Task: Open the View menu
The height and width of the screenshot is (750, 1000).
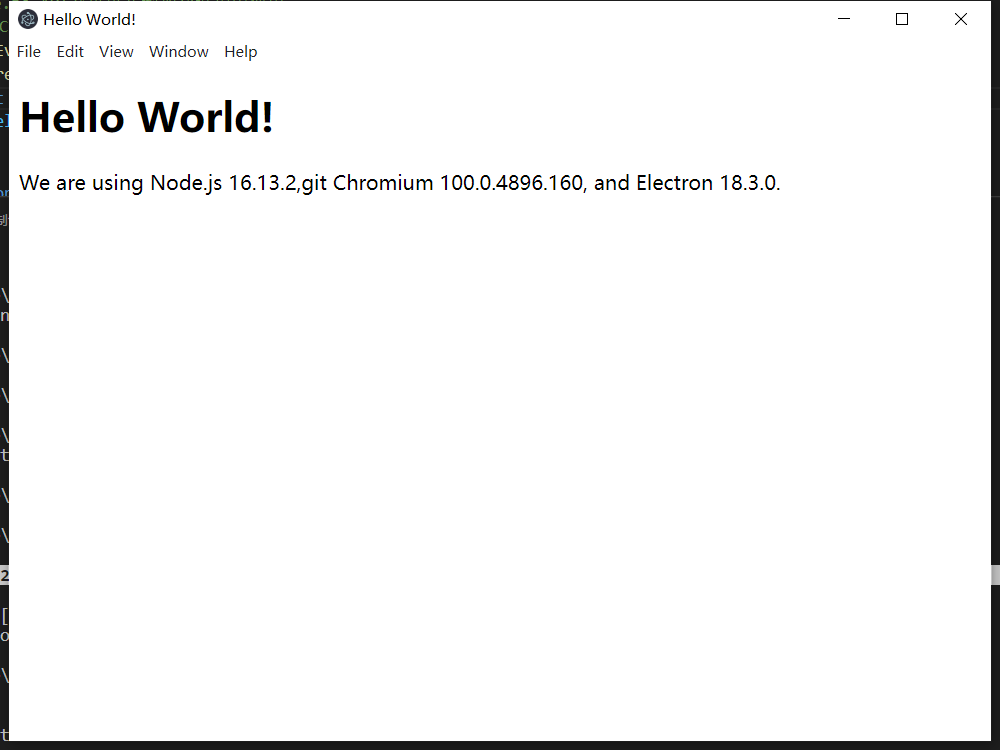Action: [116, 52]
